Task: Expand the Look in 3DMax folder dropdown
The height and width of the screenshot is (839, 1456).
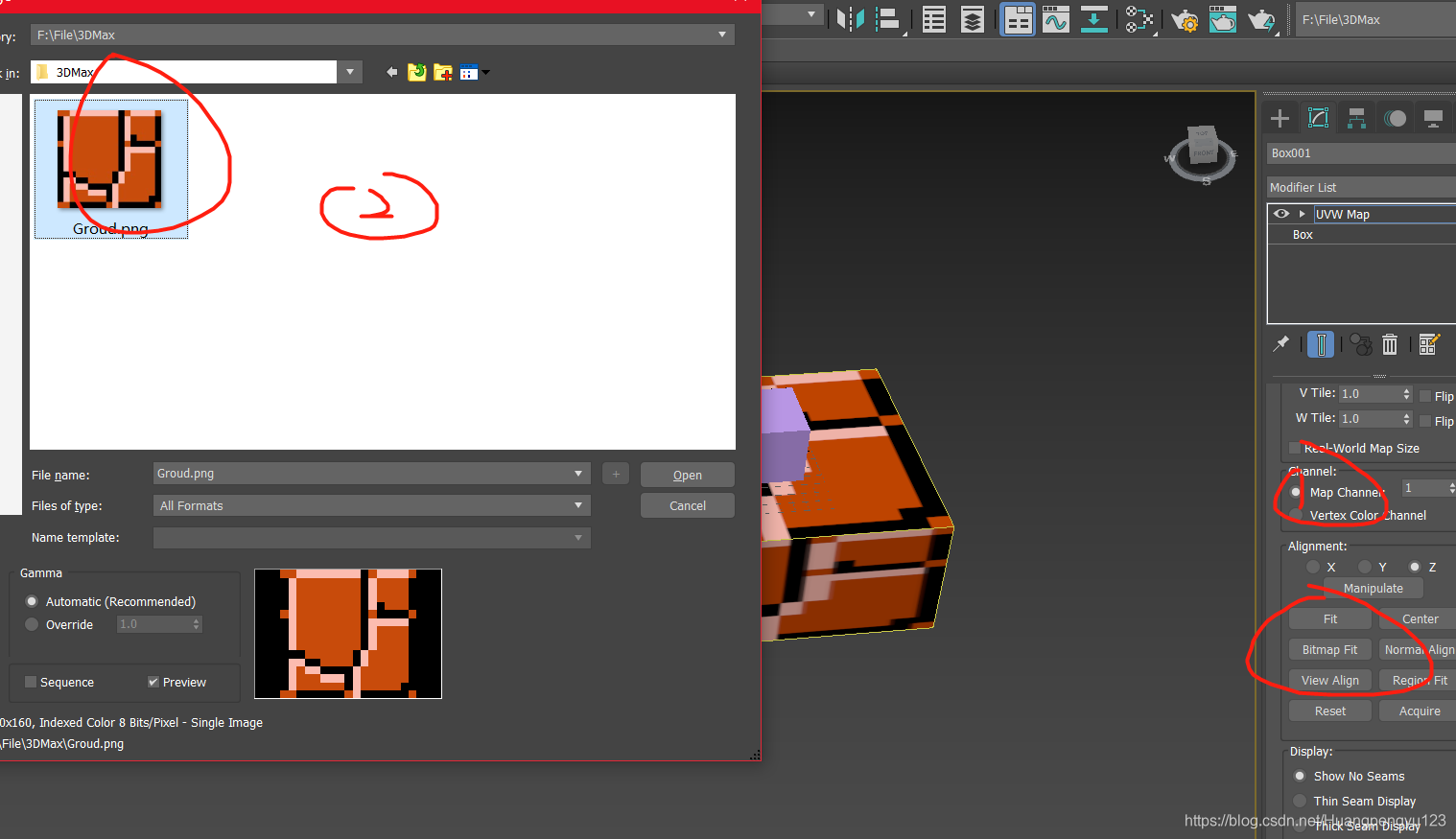Action: point(350,72)
